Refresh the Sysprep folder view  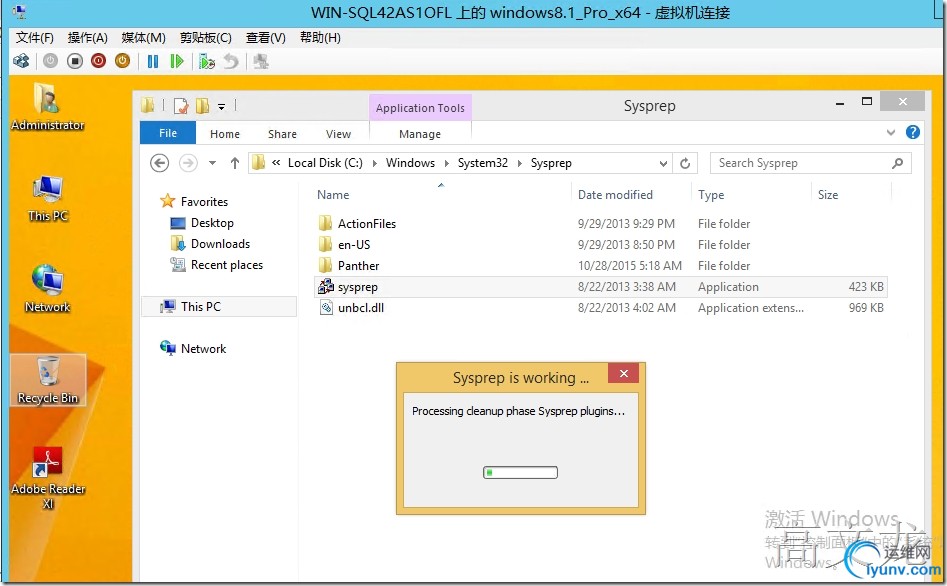(x=685, y=163)
